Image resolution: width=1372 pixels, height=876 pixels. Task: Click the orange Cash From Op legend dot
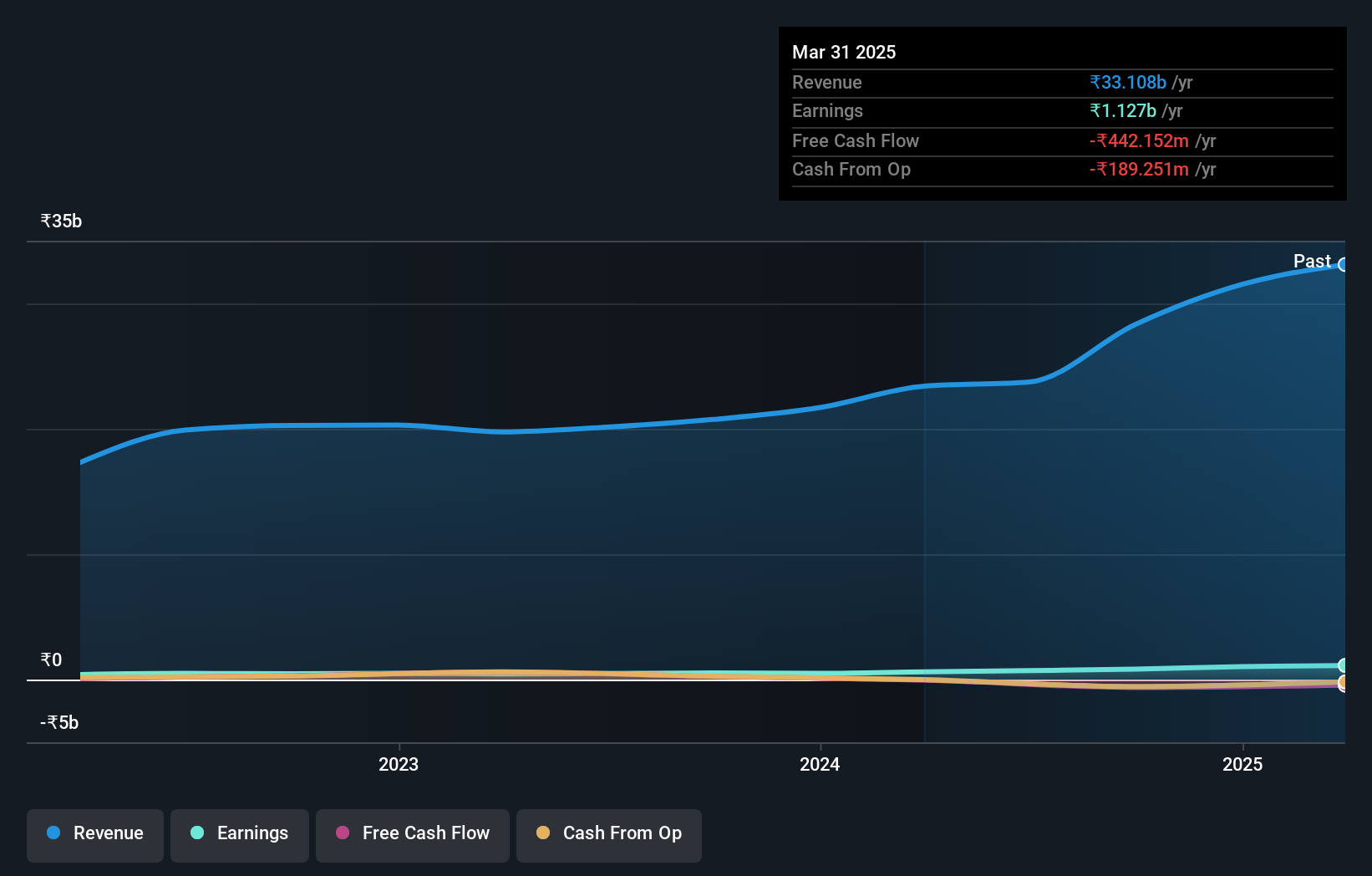click(543, 833)
